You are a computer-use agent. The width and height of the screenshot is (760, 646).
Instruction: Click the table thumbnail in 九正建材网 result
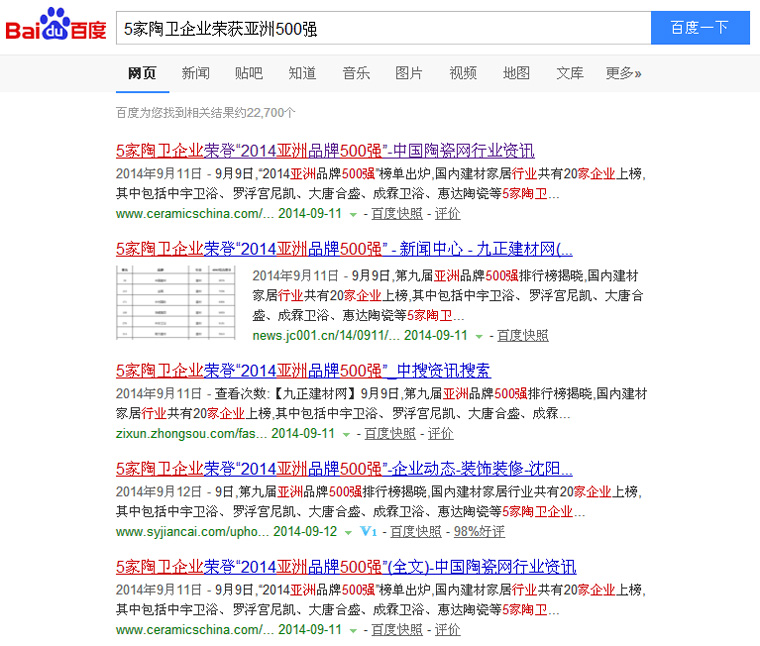176,302
